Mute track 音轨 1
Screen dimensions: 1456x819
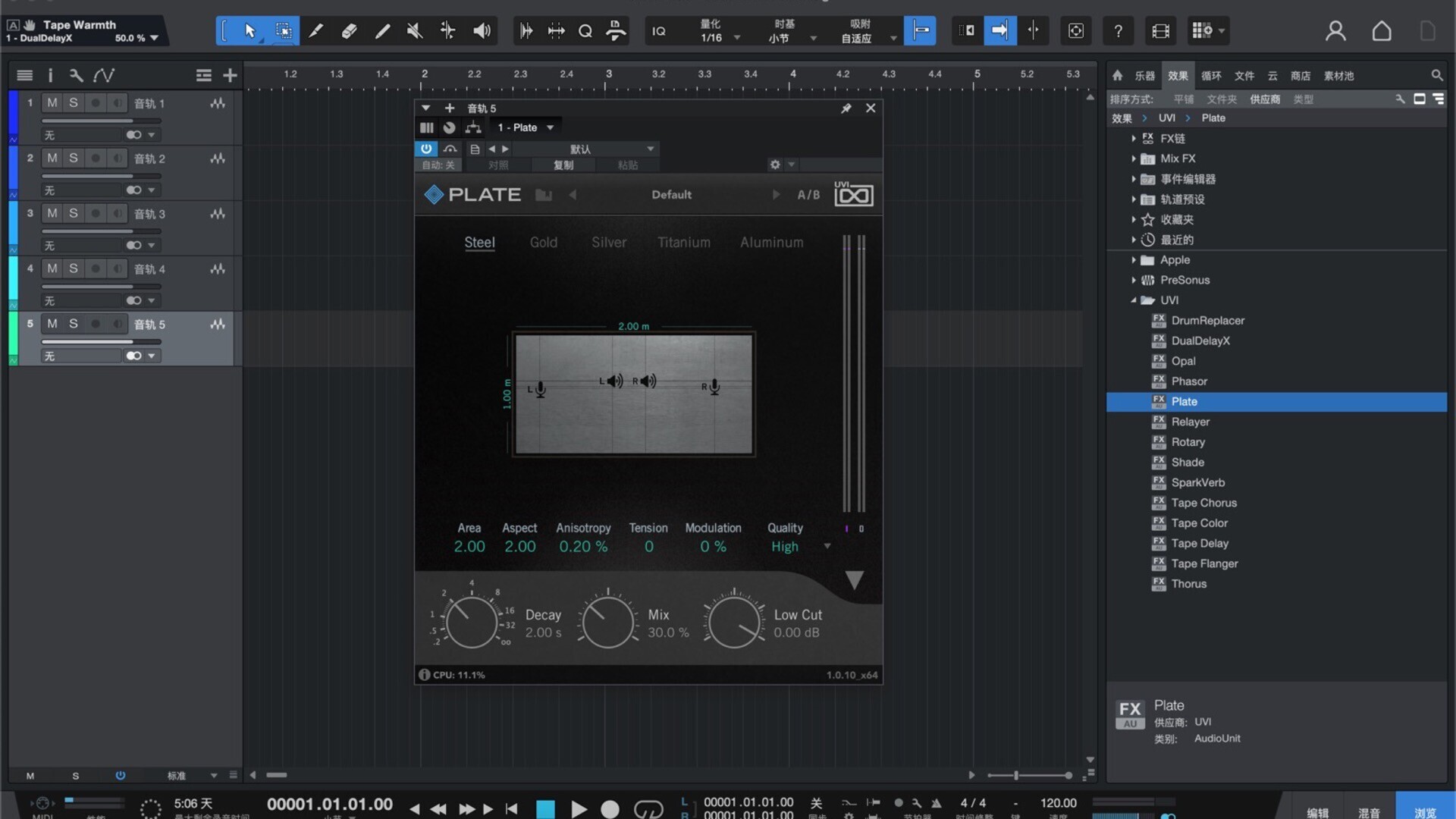coord(52,102)
